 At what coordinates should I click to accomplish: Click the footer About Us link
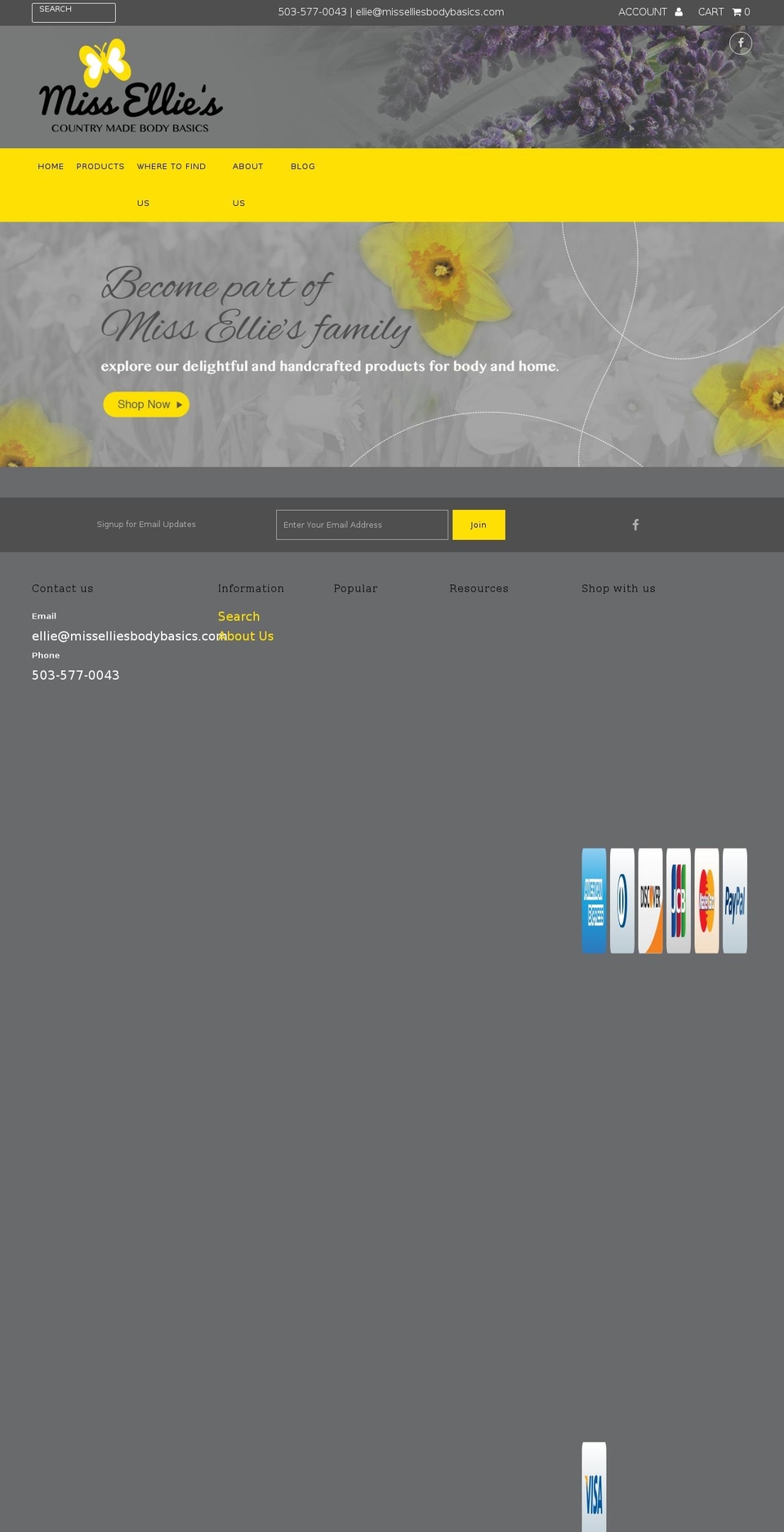tap(246, 636)
